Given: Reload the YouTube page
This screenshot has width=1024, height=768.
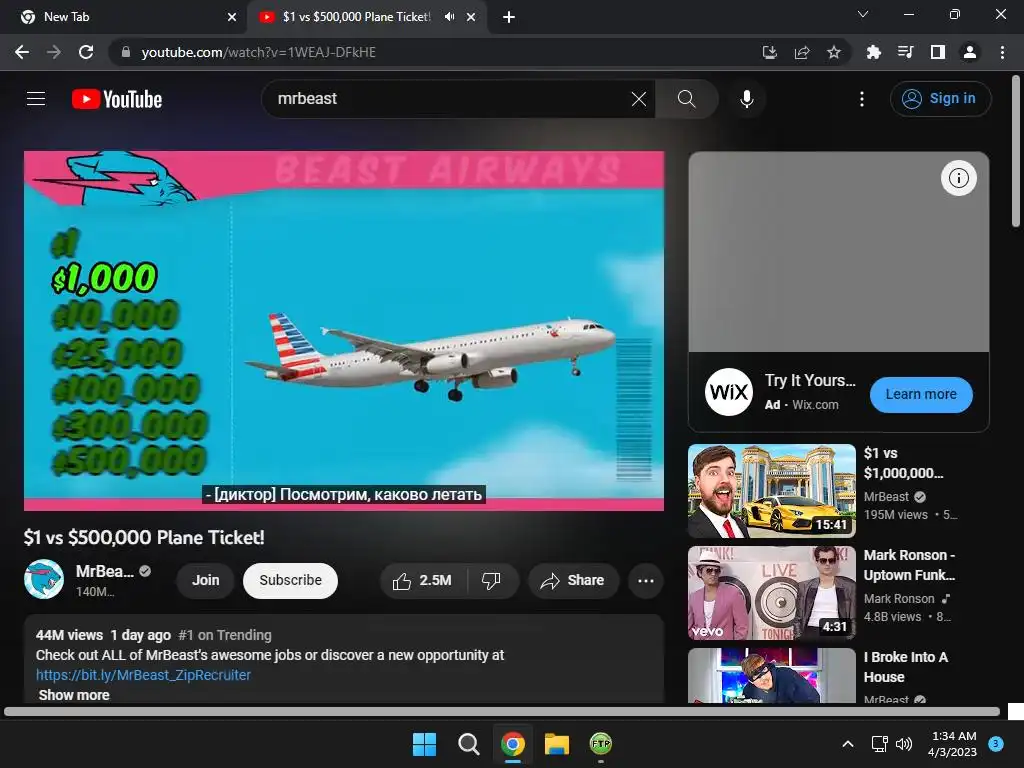Looking at the screenshot, I should 86,52.
